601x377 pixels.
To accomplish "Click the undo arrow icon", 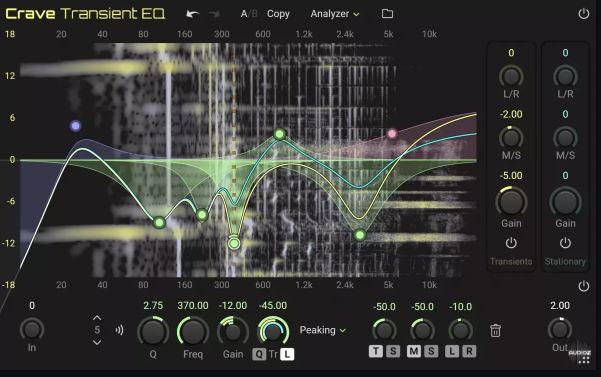I will [x=192, y=14].
